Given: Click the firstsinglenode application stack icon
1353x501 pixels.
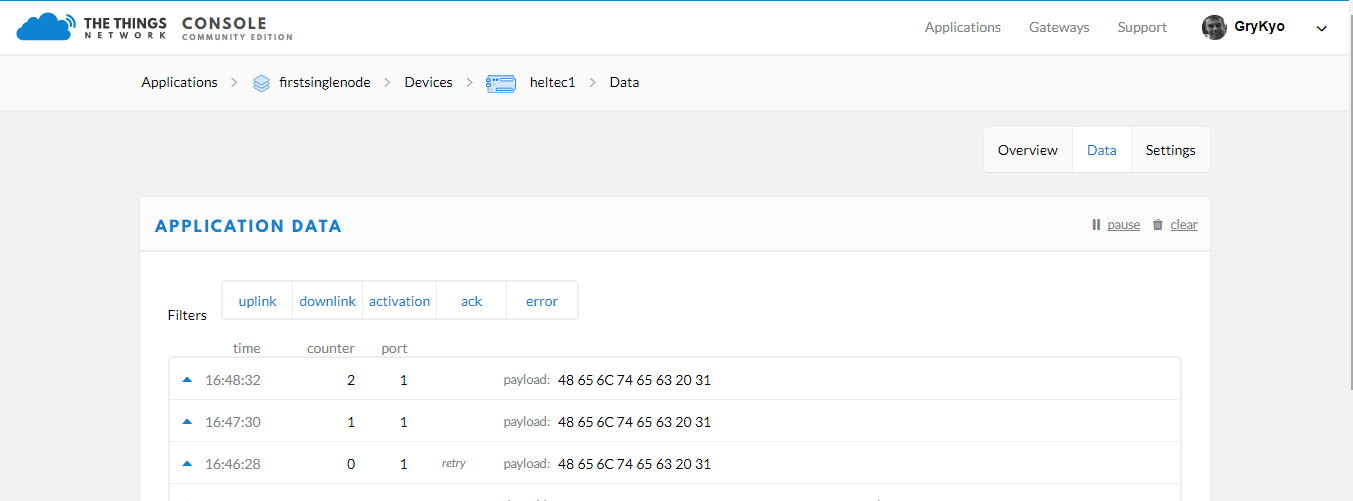Looking at the screenshot, I should coord(262,83).
